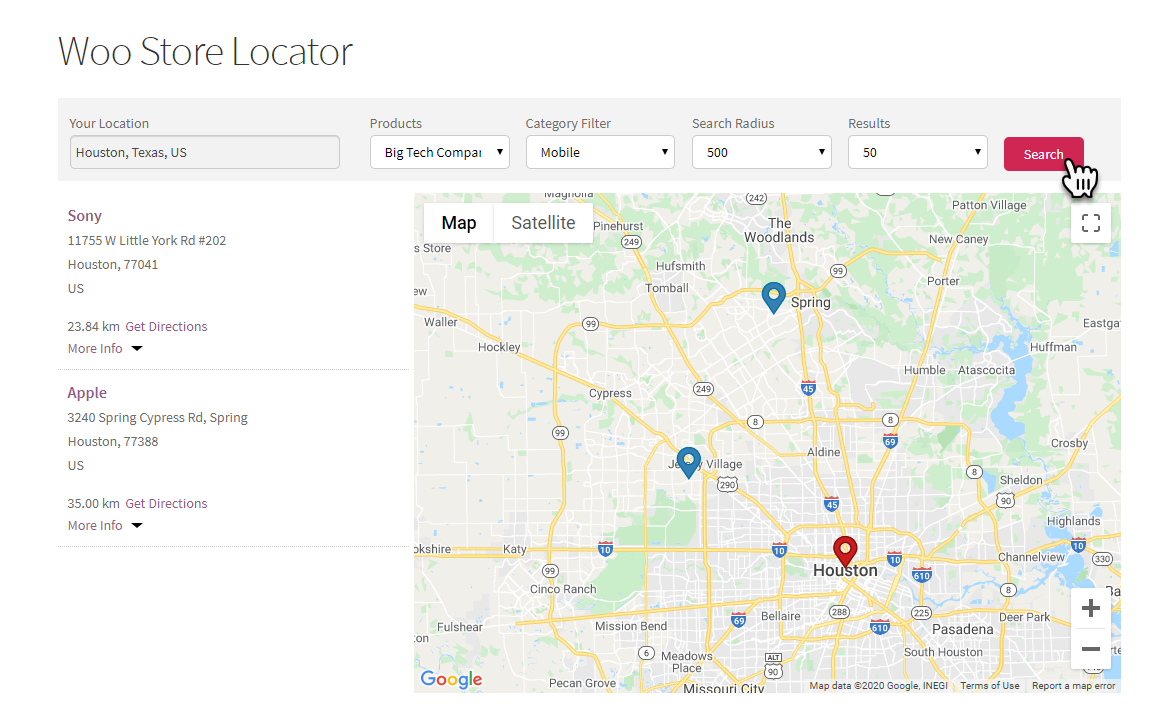The image size is (1175, 715).
Task: Click Get Directions for the Sony store
Action: point(166,326)
